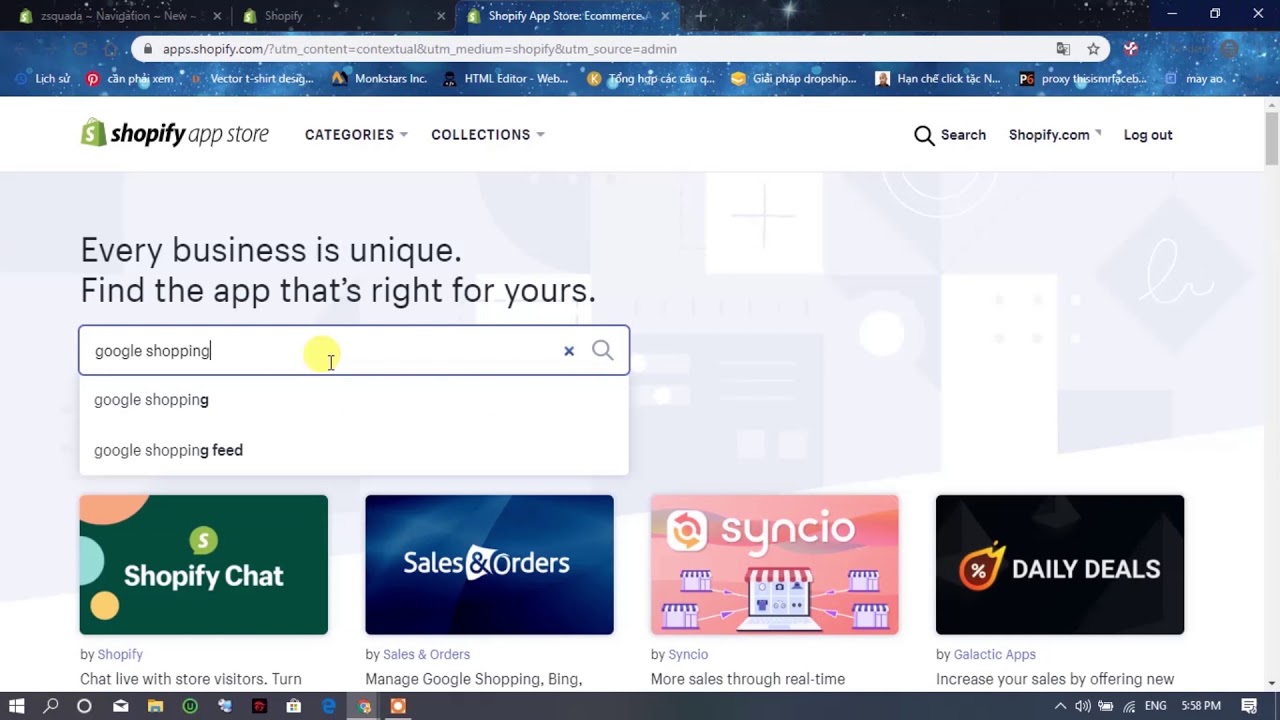This screenshot has width=1280, height=720.
Task: Open the Windows Start menu
Action: [17, 706]
